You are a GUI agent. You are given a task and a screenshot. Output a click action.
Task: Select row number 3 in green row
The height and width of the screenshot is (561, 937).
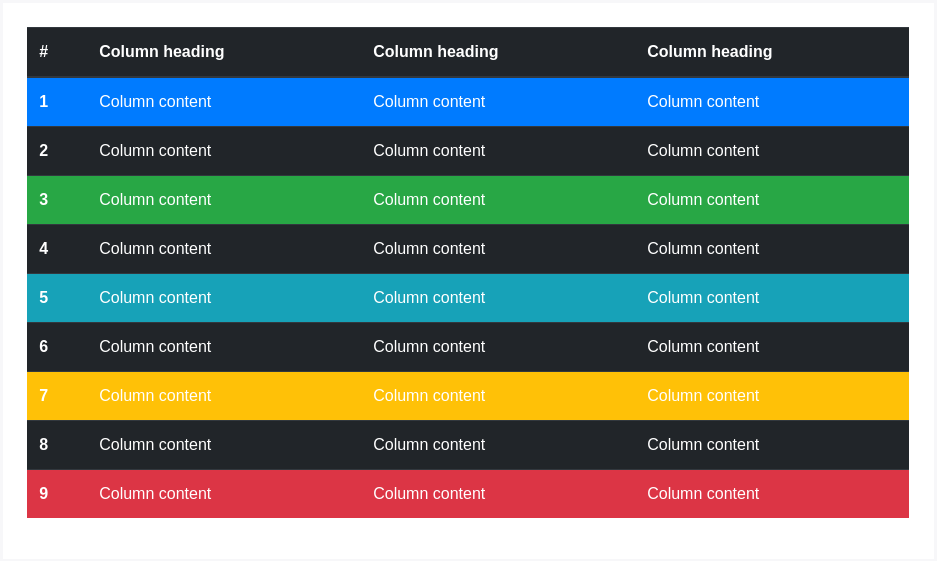click(44, 200)
